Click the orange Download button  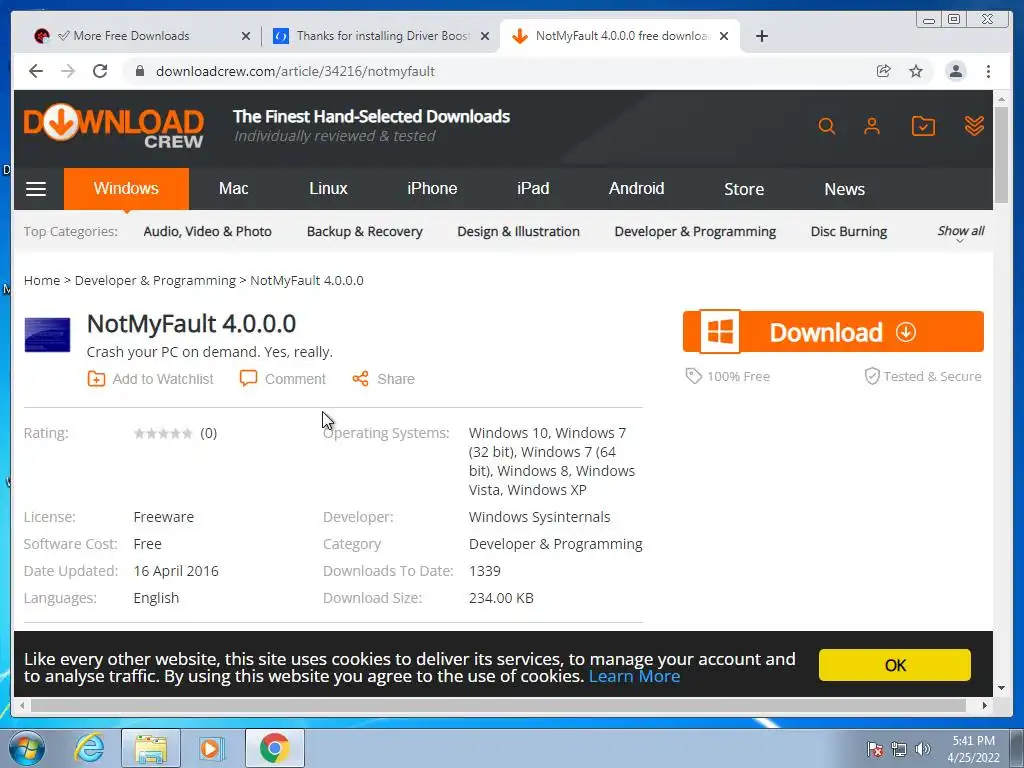[833, 332]
